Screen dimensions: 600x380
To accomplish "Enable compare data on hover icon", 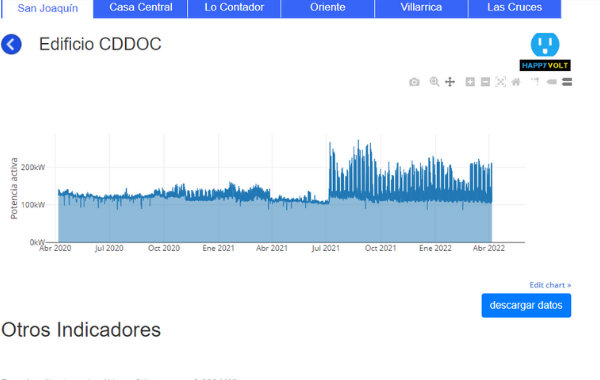I will click(x=567, y=82).
